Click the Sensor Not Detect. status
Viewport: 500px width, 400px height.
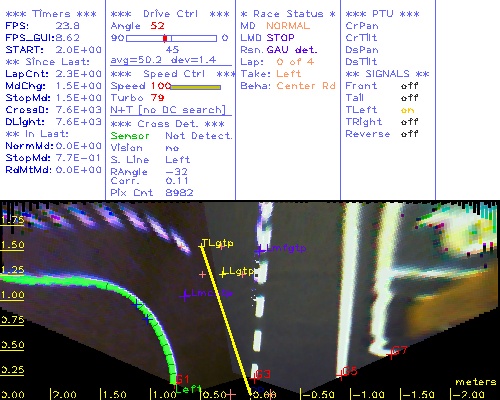[171, 136]
